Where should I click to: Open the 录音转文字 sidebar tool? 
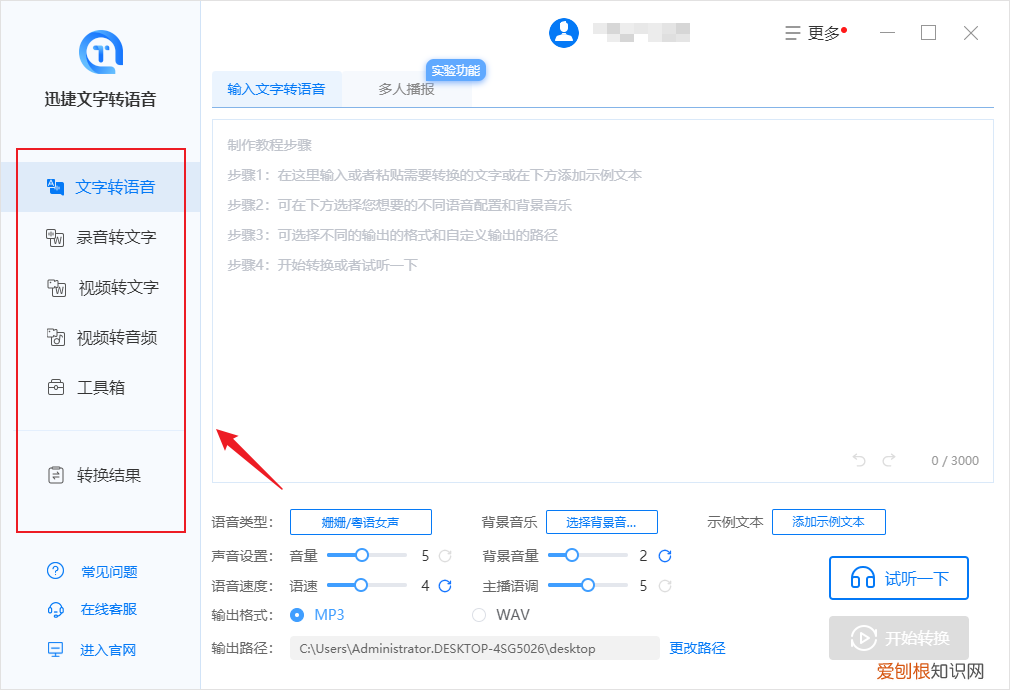(100, 237)
